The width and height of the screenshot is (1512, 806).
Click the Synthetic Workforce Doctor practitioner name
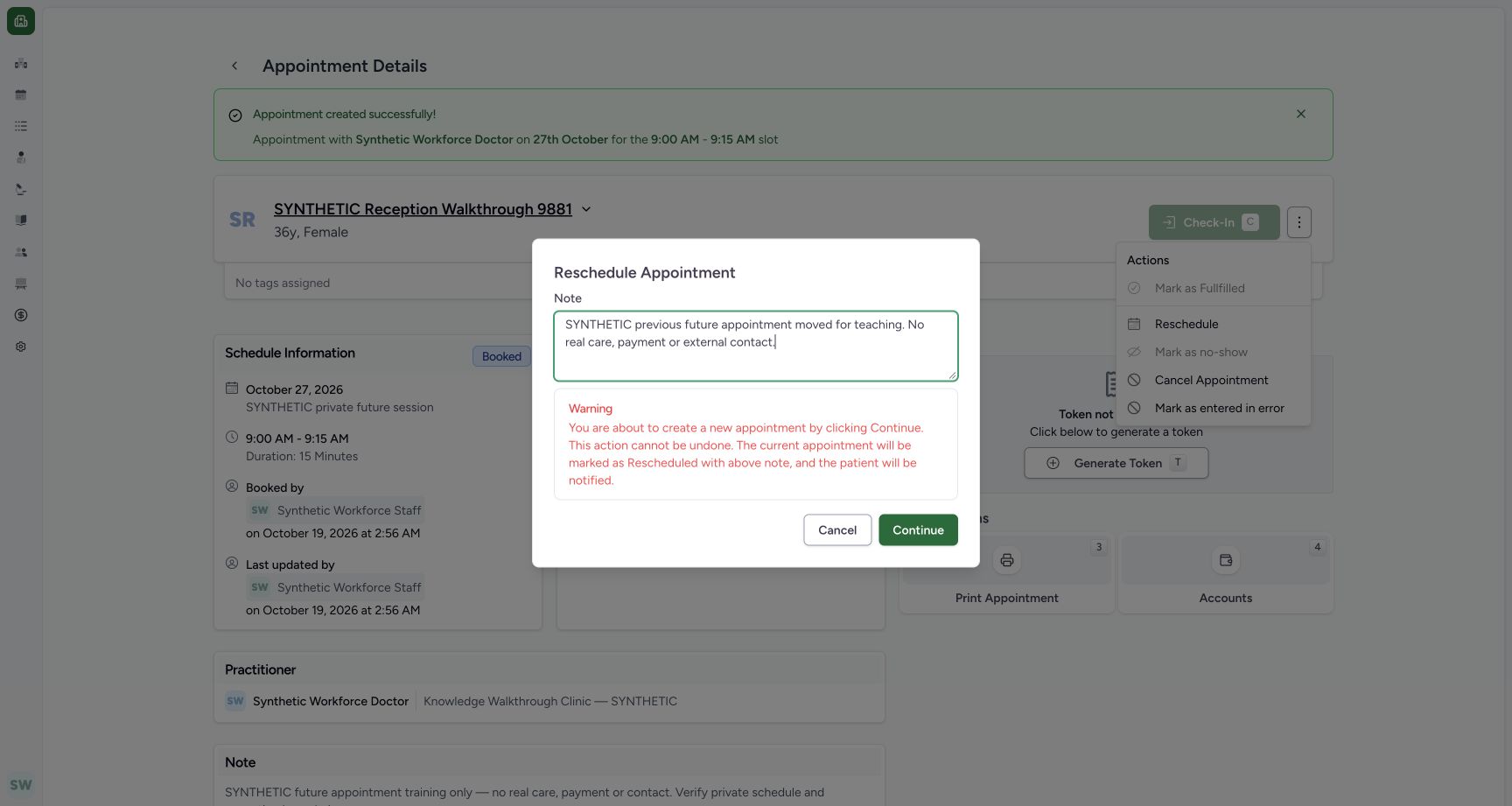click(x=331, y=701)
